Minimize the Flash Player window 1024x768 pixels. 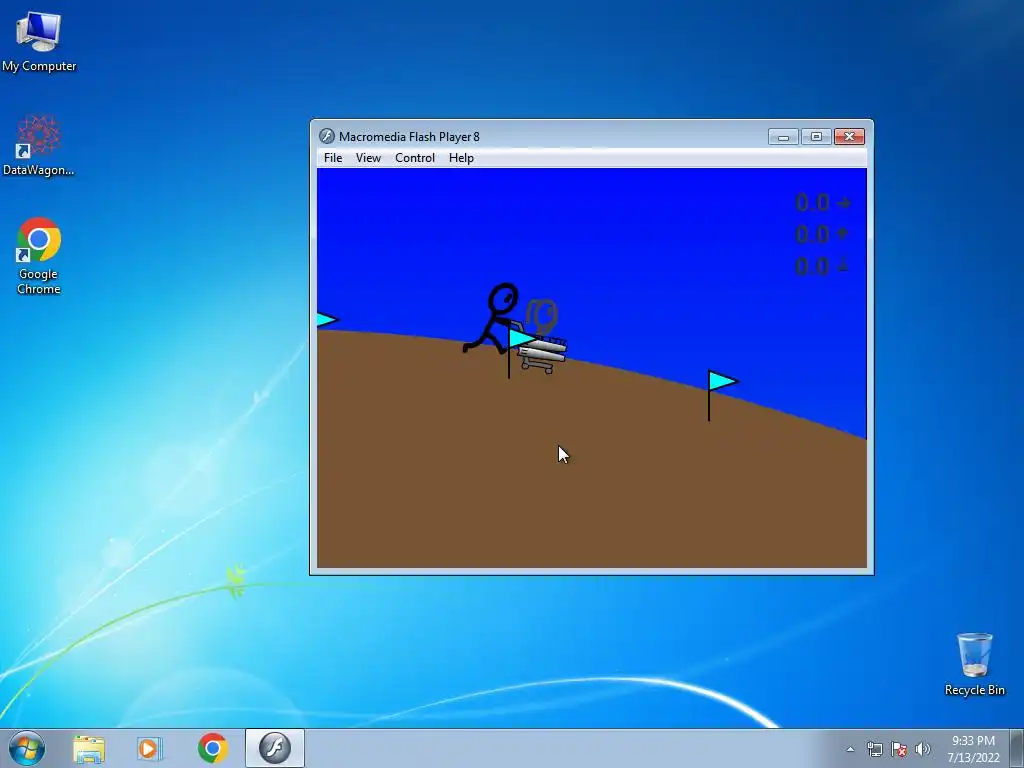783,136
